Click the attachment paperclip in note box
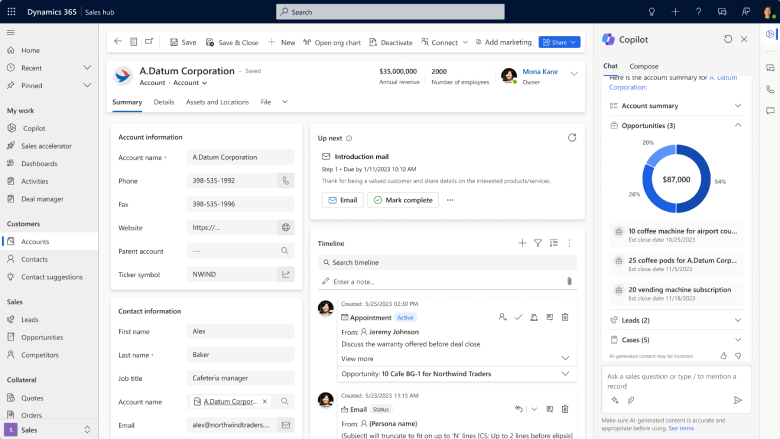The width and height of the screenshot is (780, 439). coord(569,282)
